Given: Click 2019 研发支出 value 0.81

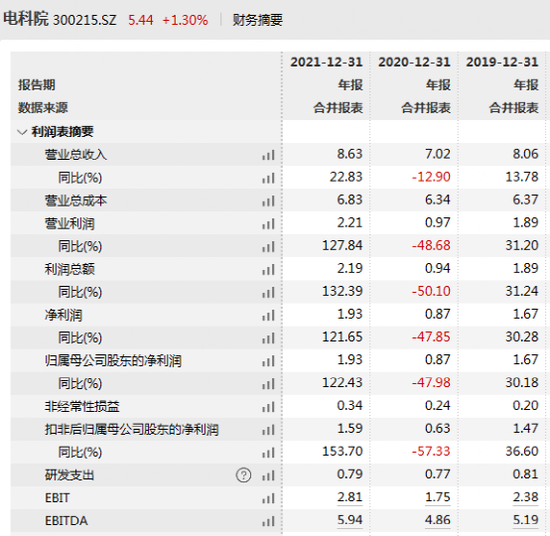Looking at the screenshot, I should click(x=525, y=474).
